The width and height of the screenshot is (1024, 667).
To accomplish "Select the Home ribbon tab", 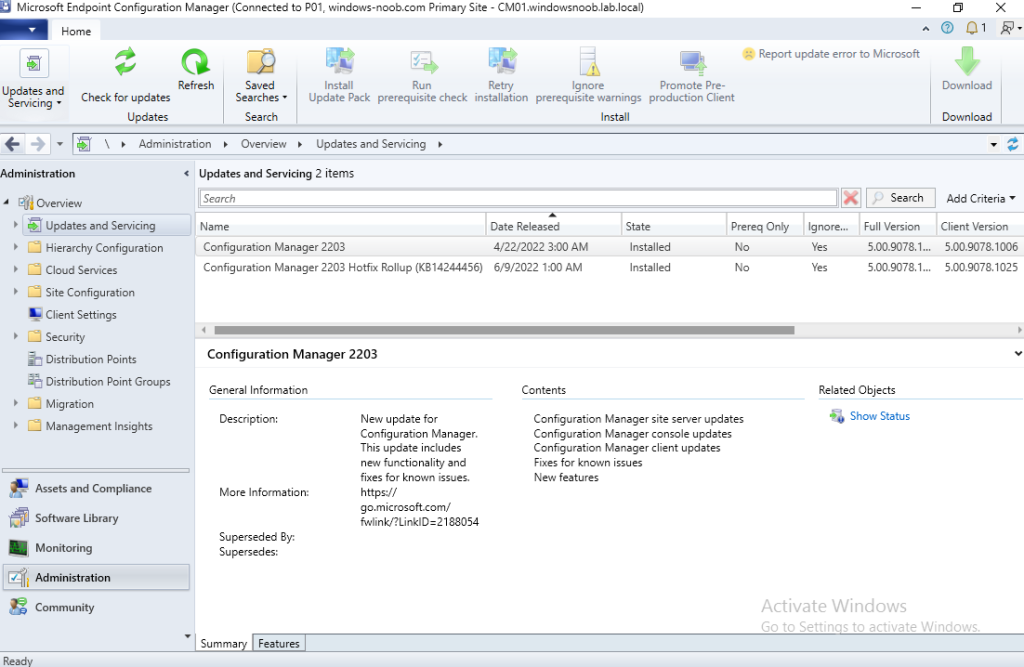I will click(x=76, y=31).
